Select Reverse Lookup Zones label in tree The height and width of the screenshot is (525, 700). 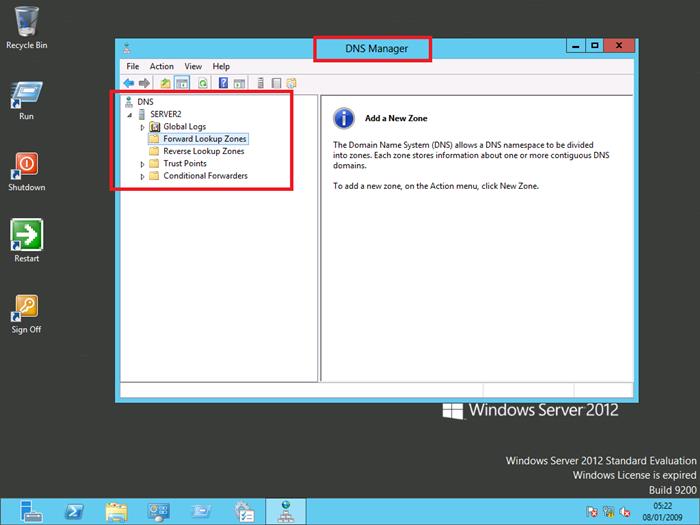point(204,151)
